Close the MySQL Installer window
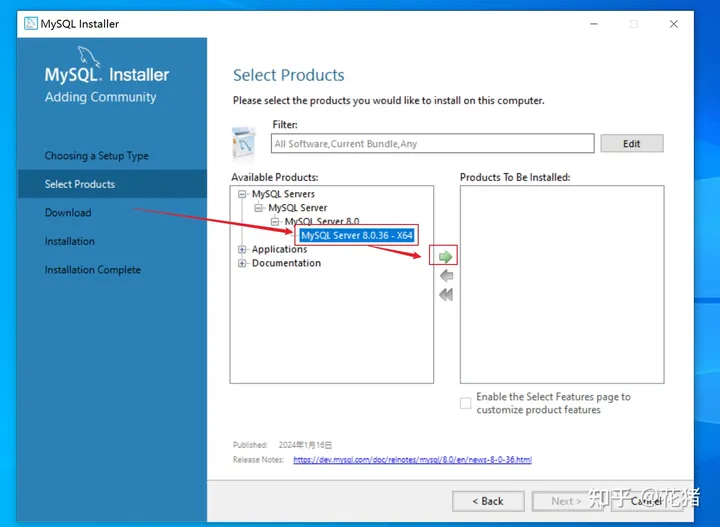 [674, 24]
